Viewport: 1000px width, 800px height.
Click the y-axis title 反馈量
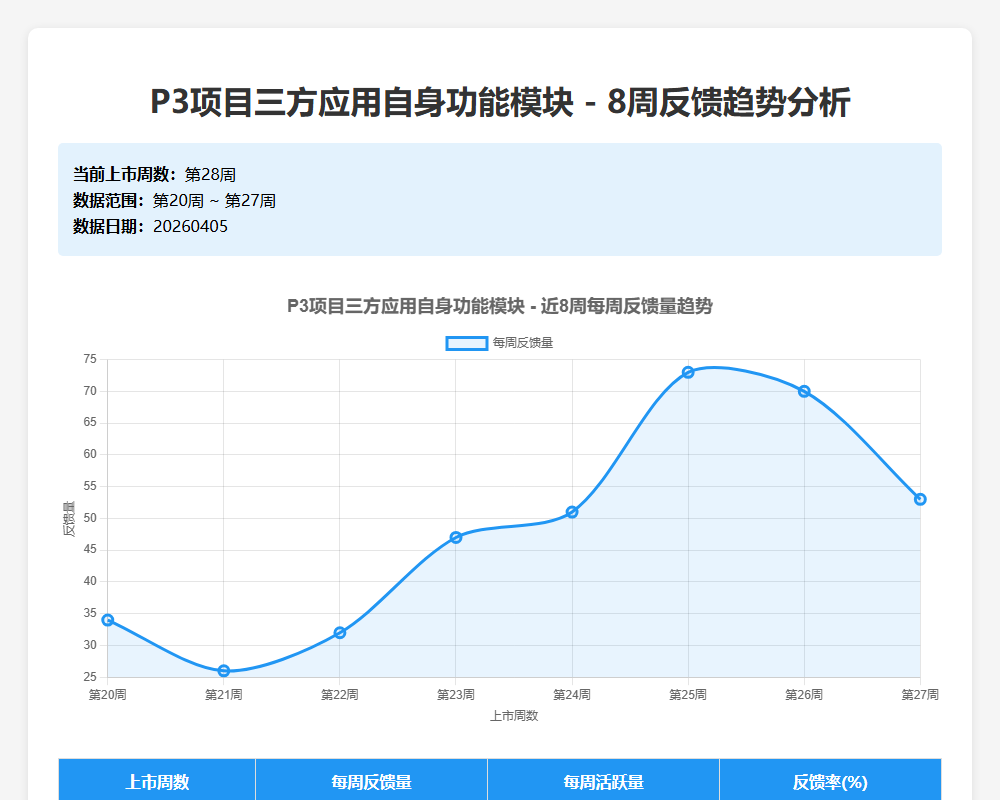(69, 519)
